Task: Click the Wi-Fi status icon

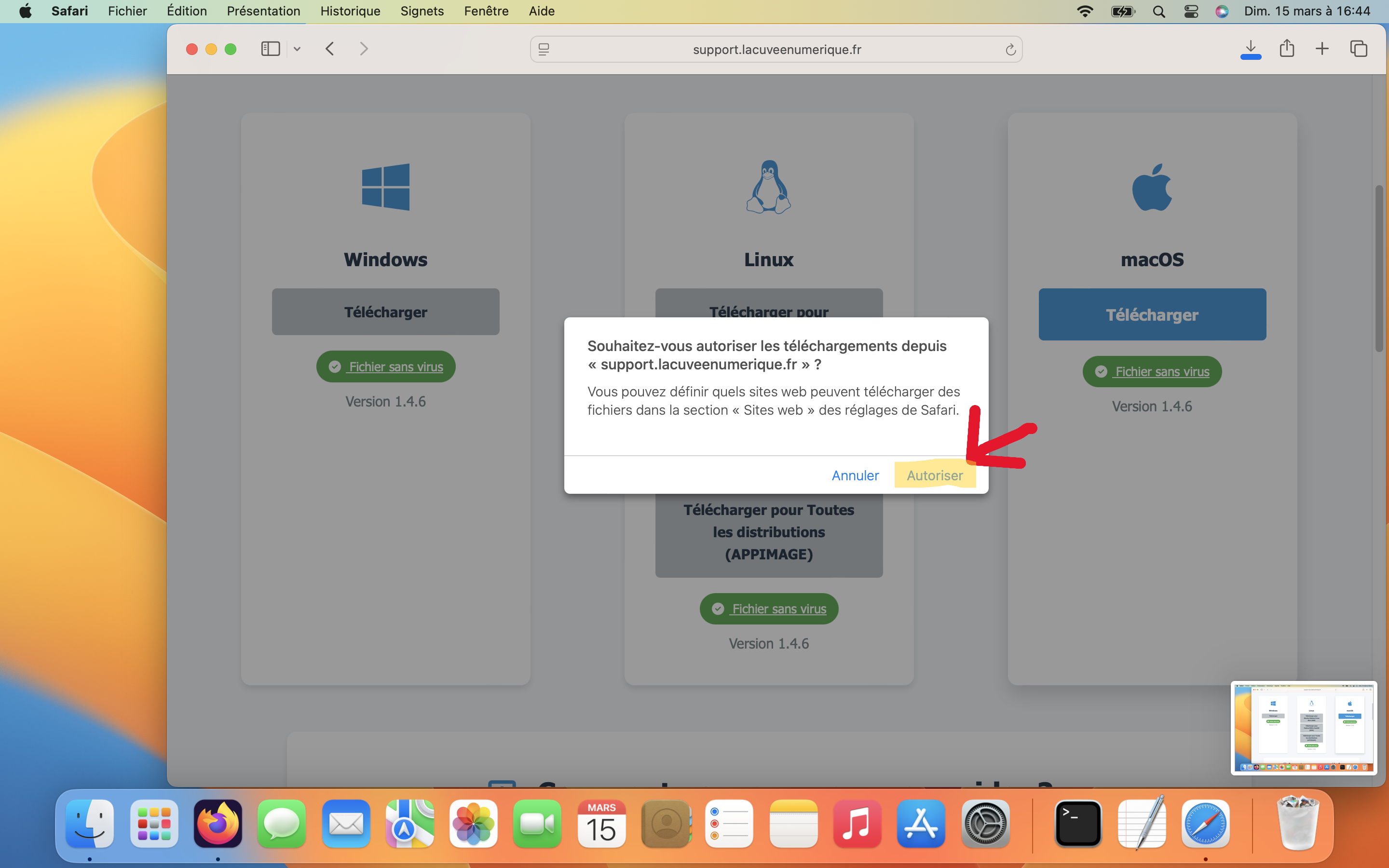Action: [1085, 11]
